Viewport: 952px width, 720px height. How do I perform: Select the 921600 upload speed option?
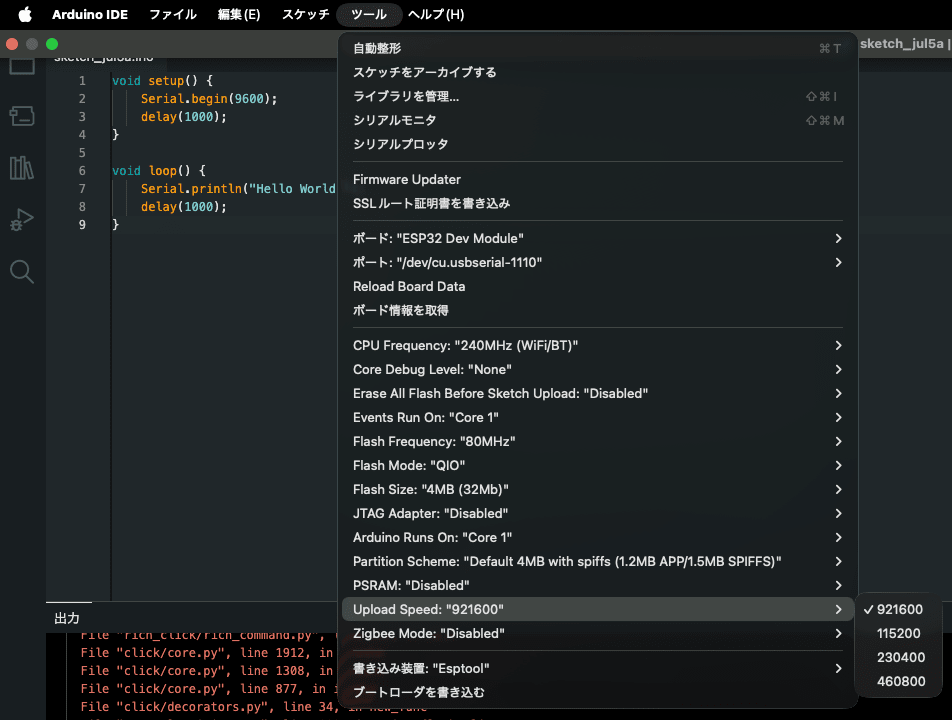coord(898,610)
